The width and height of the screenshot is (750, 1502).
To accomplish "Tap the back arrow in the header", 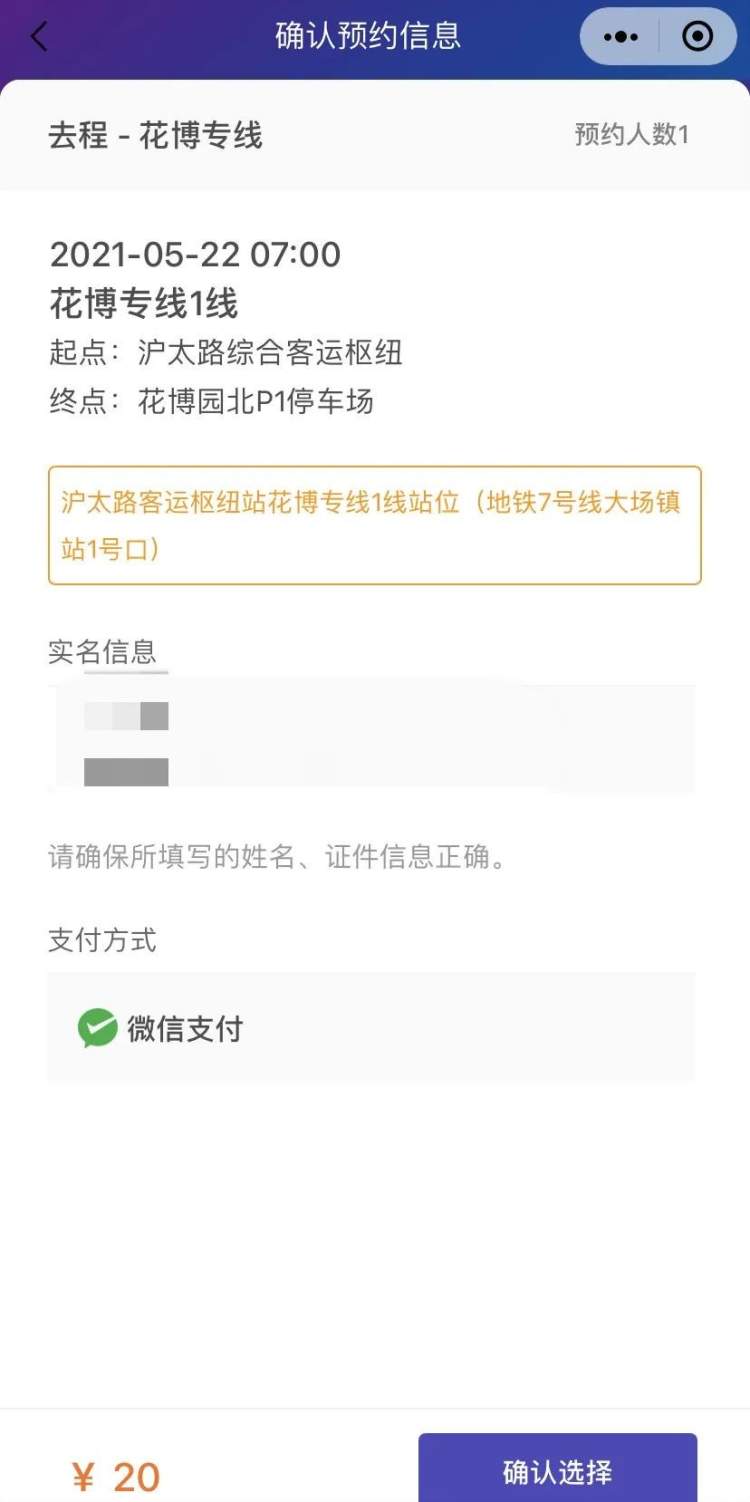I will 39,37.
